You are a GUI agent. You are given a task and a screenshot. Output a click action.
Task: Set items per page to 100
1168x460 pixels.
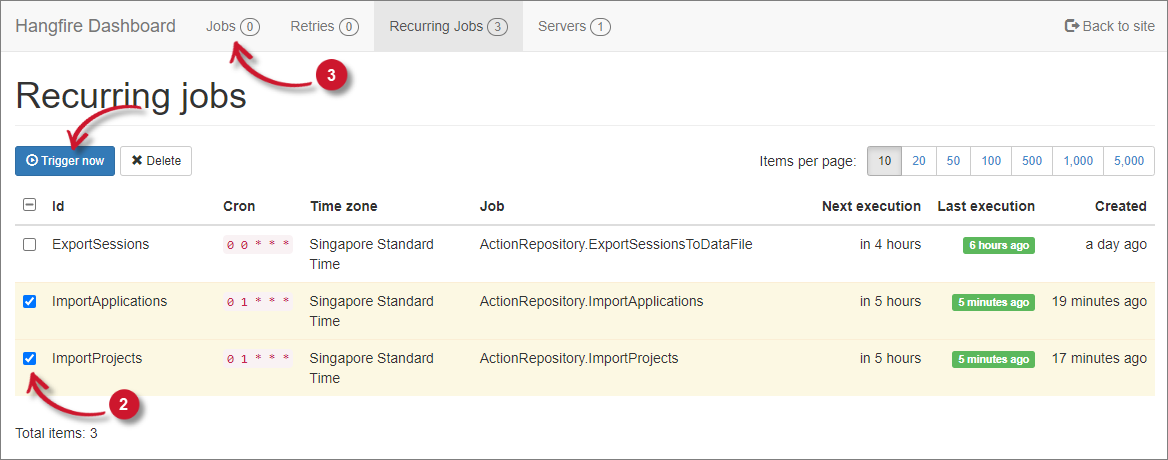[x=991, y=161]
